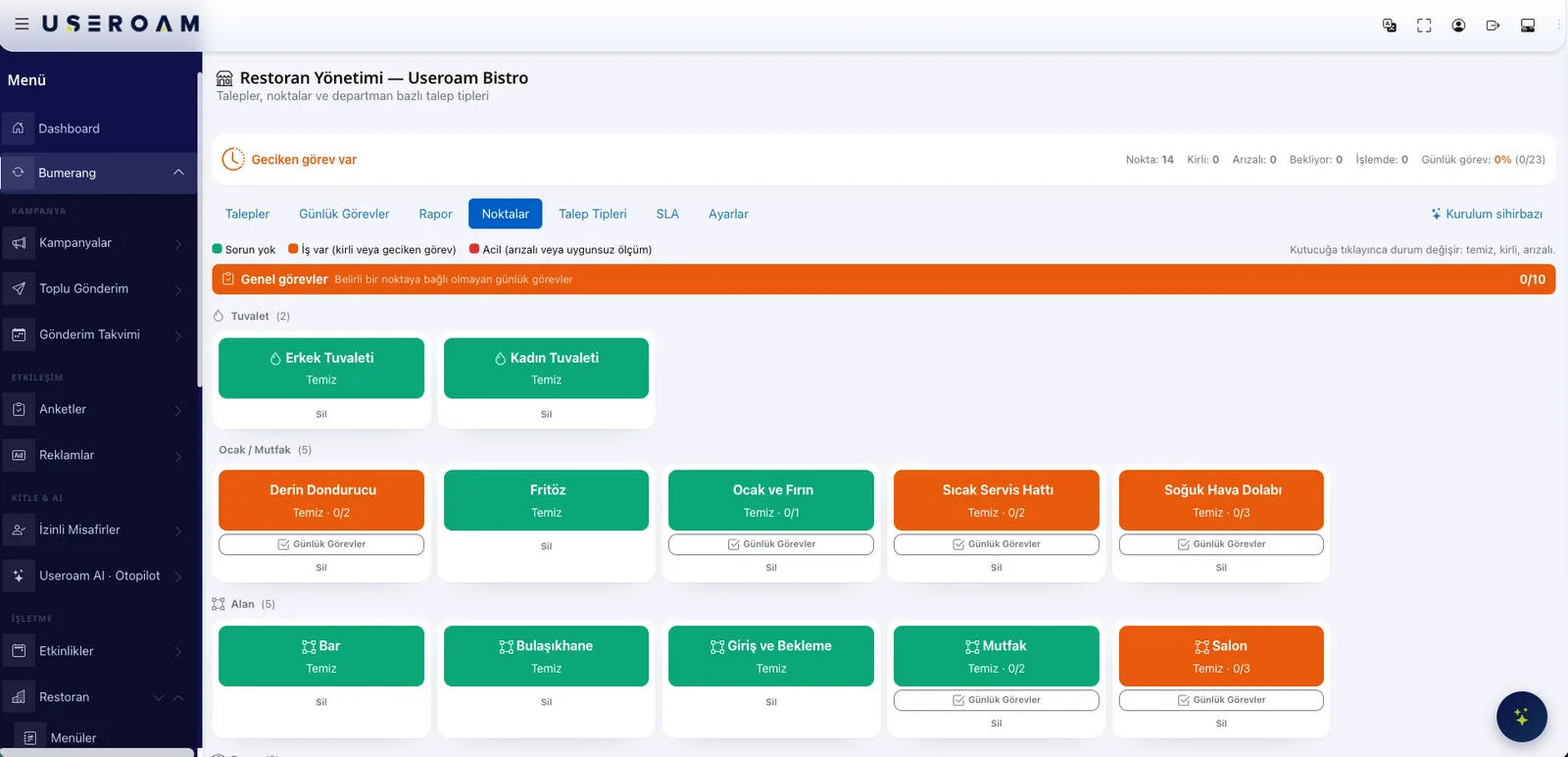Open Günlük Görevler for Soğuk Hava Dolabı
The height and width of the screenshot is (757, 1568).
point(1221,544)
